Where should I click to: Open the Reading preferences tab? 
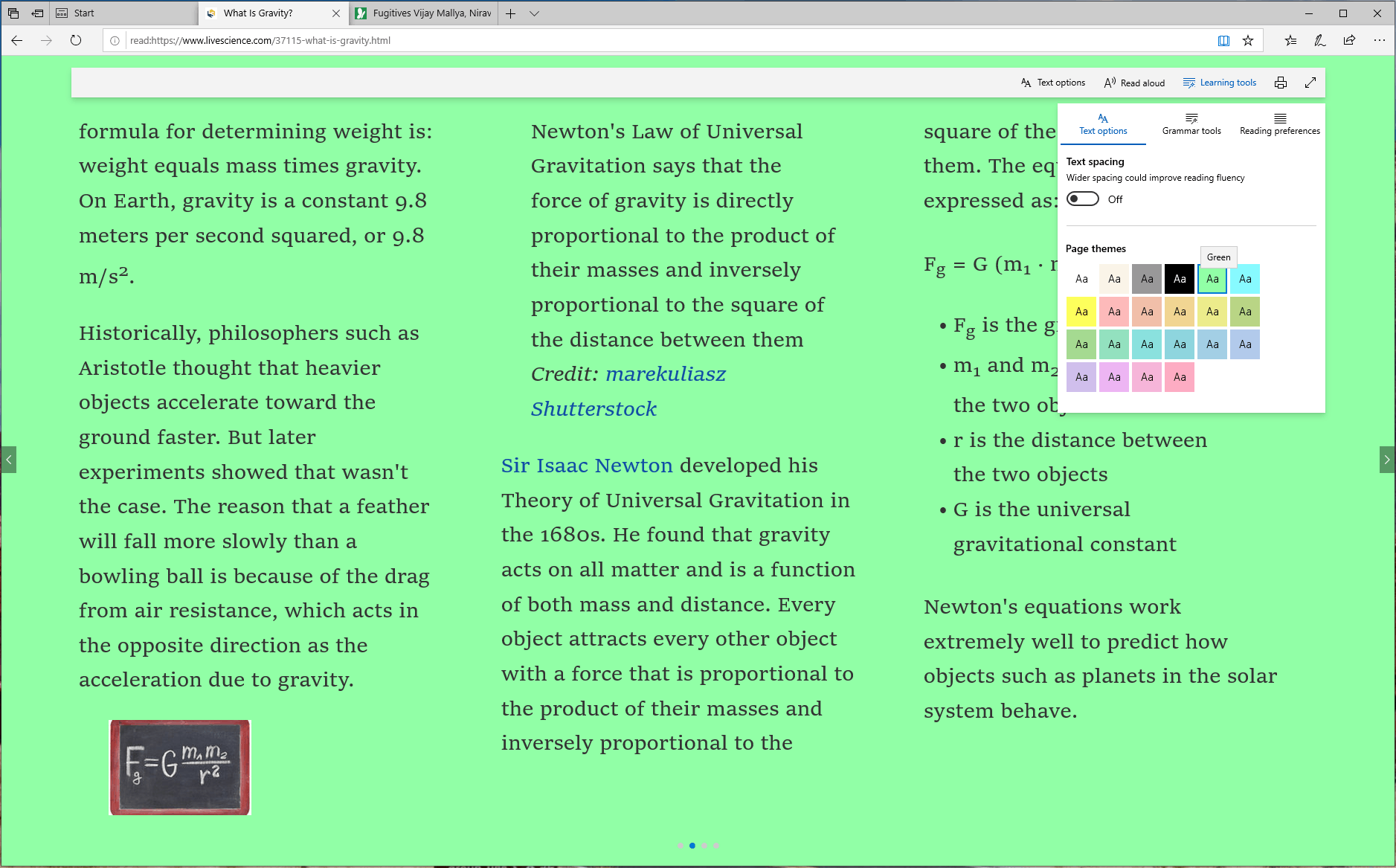pos(1279,124)
